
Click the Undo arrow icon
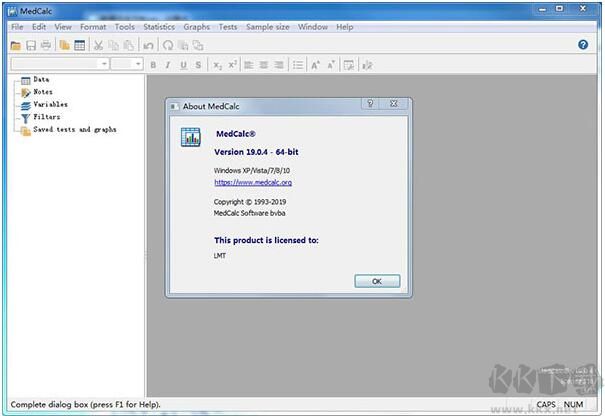[148, 46]
